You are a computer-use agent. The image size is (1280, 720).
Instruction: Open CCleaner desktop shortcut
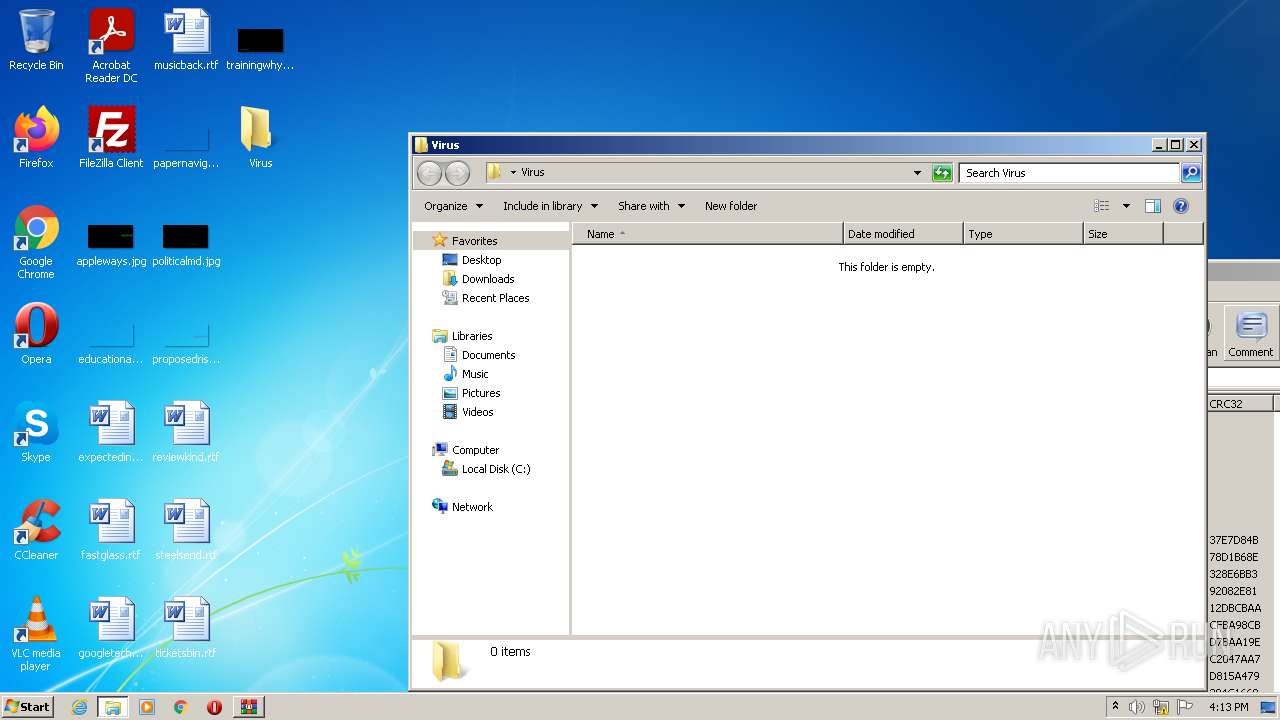coord(36,530)
